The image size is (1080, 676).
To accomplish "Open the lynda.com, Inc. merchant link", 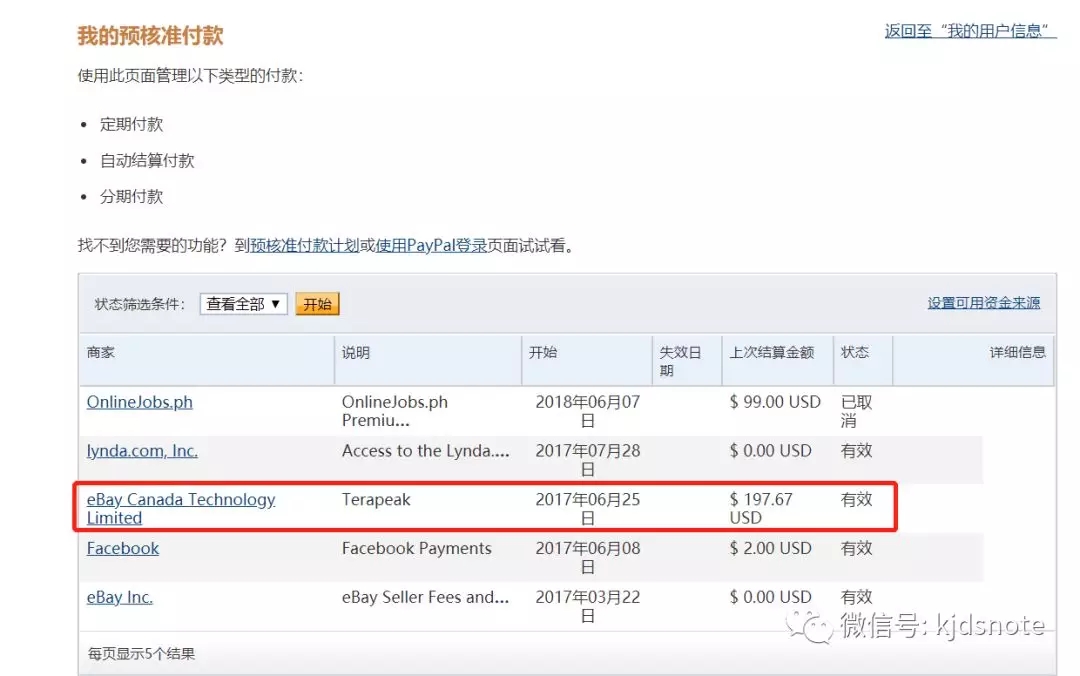I will coord(142,451).
